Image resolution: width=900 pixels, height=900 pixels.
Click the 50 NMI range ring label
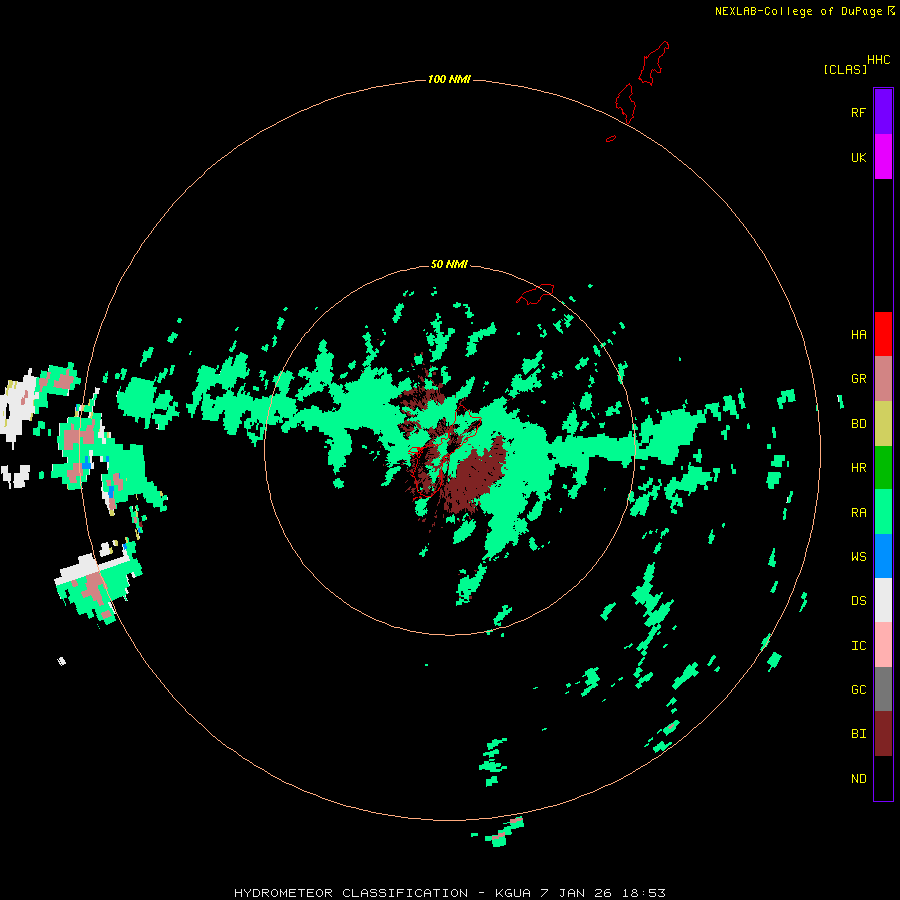[x=449, y=264]
